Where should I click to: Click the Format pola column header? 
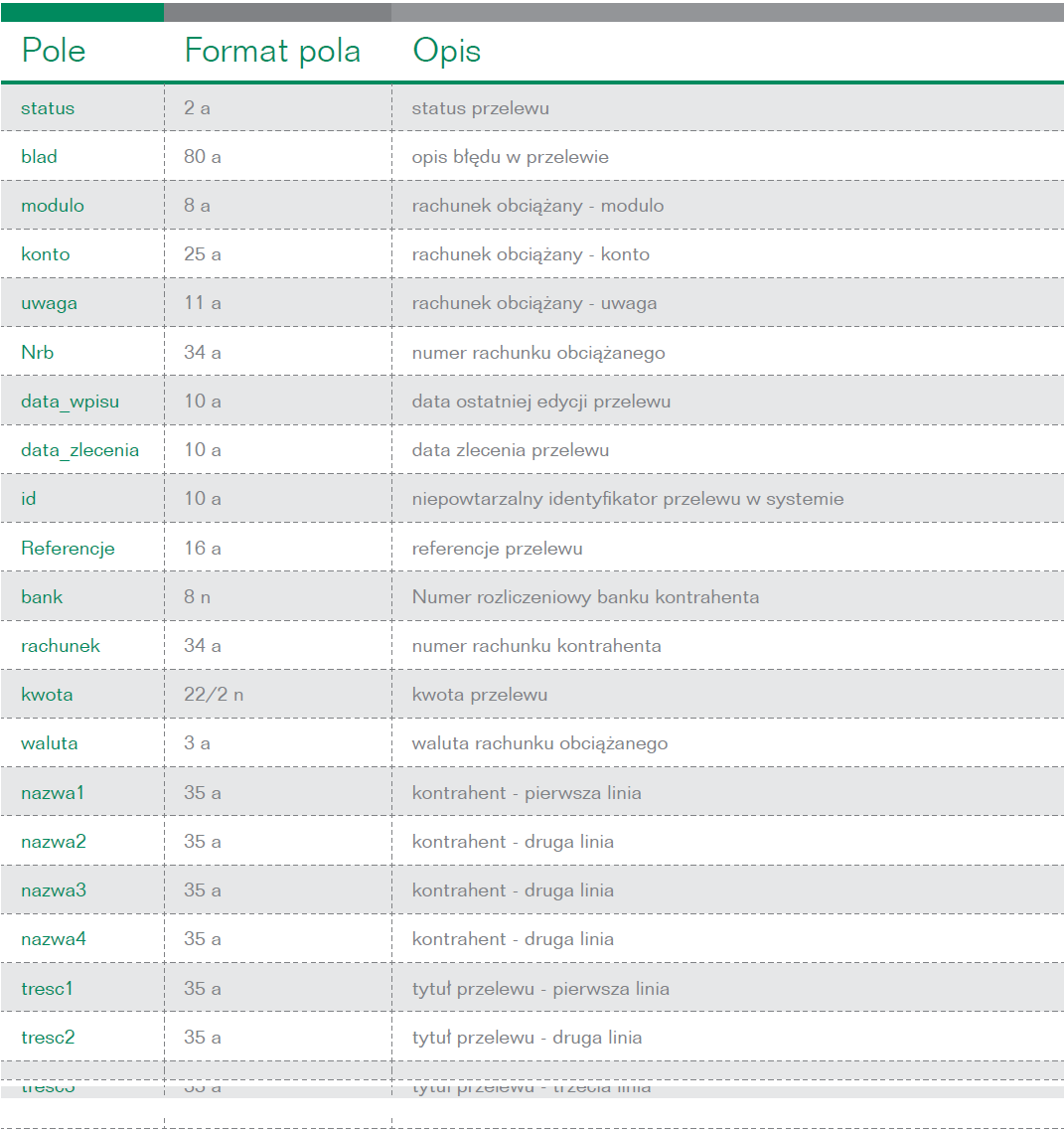pos(272,51)
